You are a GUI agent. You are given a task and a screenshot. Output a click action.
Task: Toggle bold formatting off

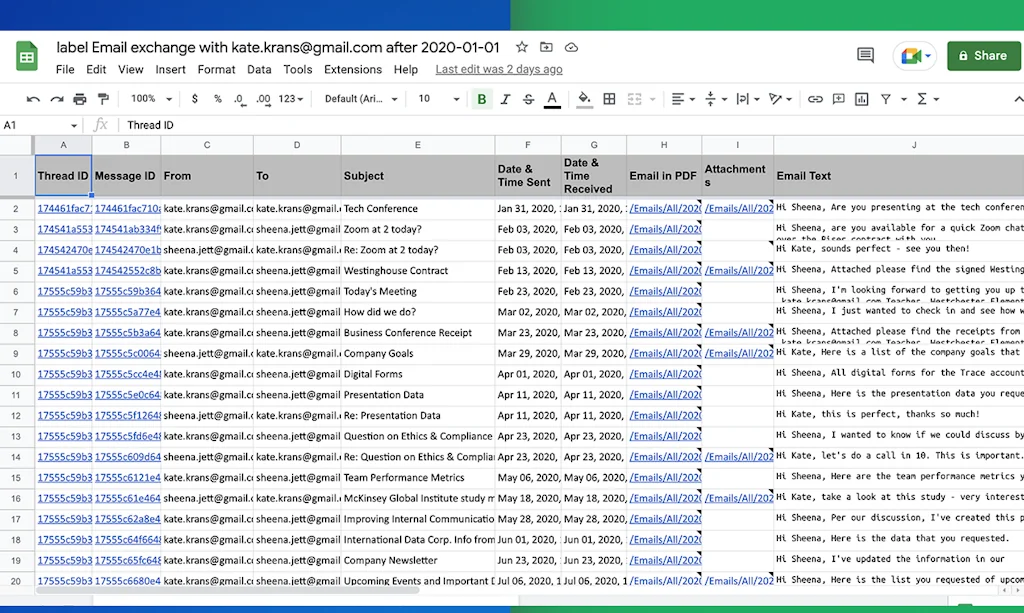(481, 98)
